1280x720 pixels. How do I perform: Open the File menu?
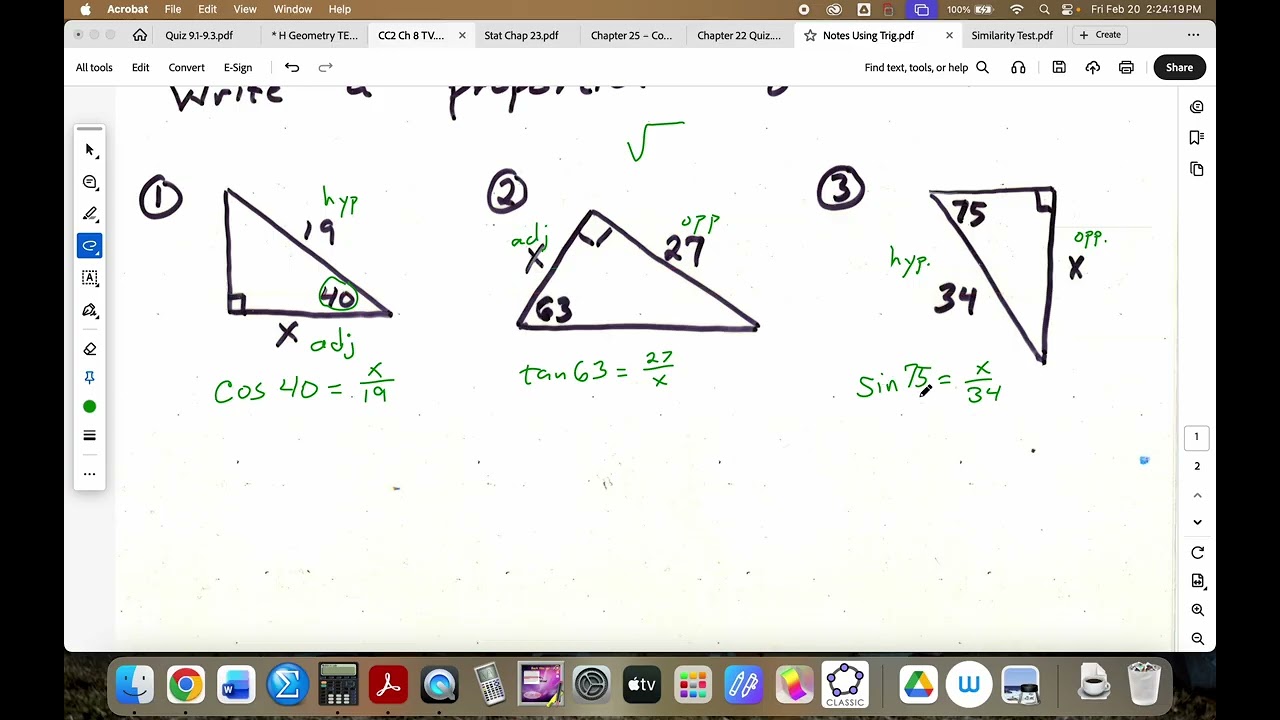[173, 9]
